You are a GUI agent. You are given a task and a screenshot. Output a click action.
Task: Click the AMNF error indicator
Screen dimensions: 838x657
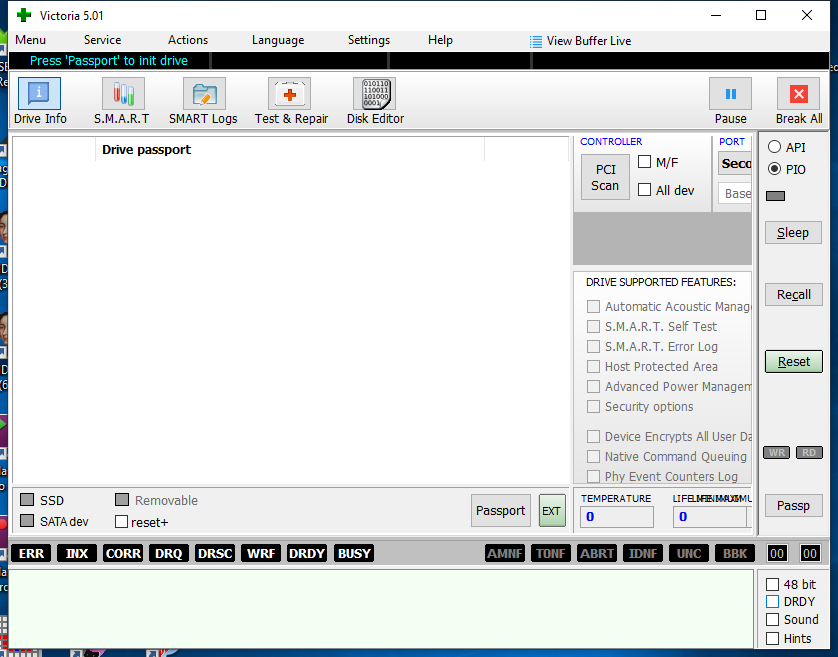505,553
